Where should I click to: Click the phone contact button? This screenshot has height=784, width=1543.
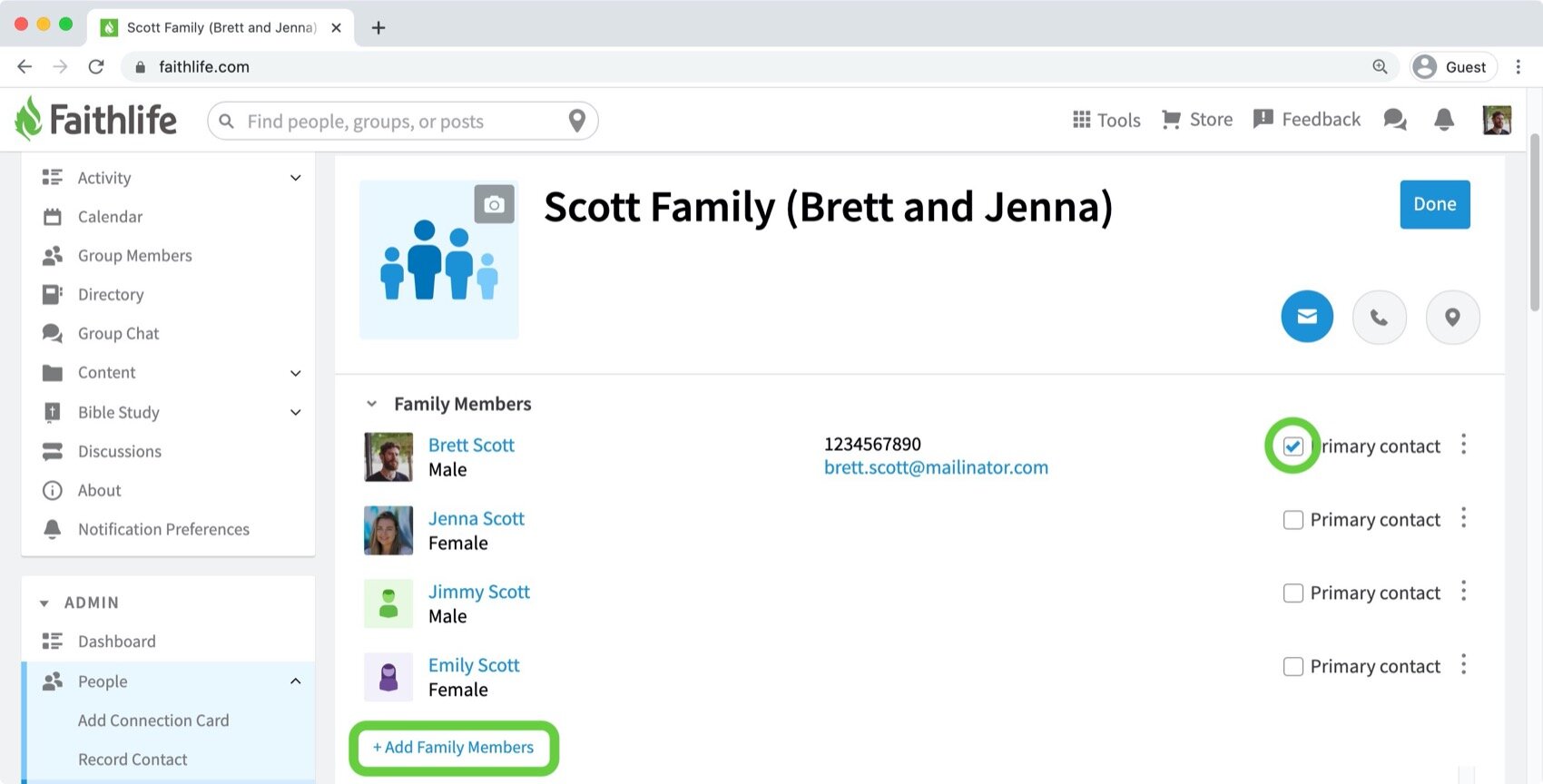click(x=1380, y=318)
